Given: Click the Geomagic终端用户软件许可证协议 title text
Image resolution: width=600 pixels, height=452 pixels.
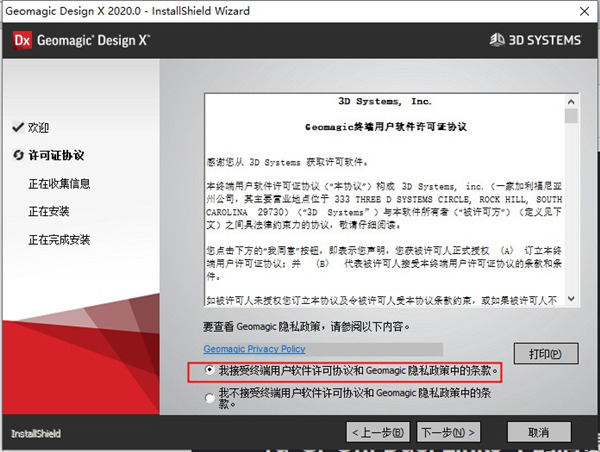Looking at the screenshot, I should click(x=386, y=127).
